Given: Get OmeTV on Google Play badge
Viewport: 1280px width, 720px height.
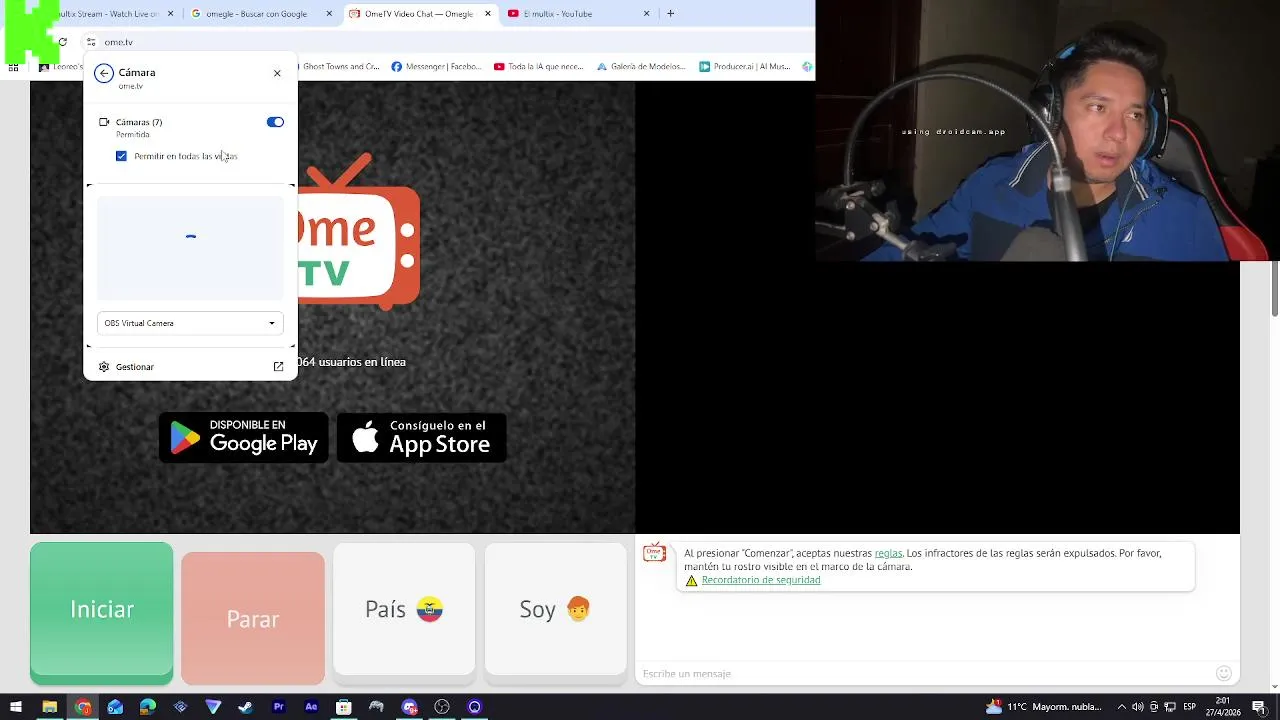Looking at the screenshot, I should coord(244,437).
